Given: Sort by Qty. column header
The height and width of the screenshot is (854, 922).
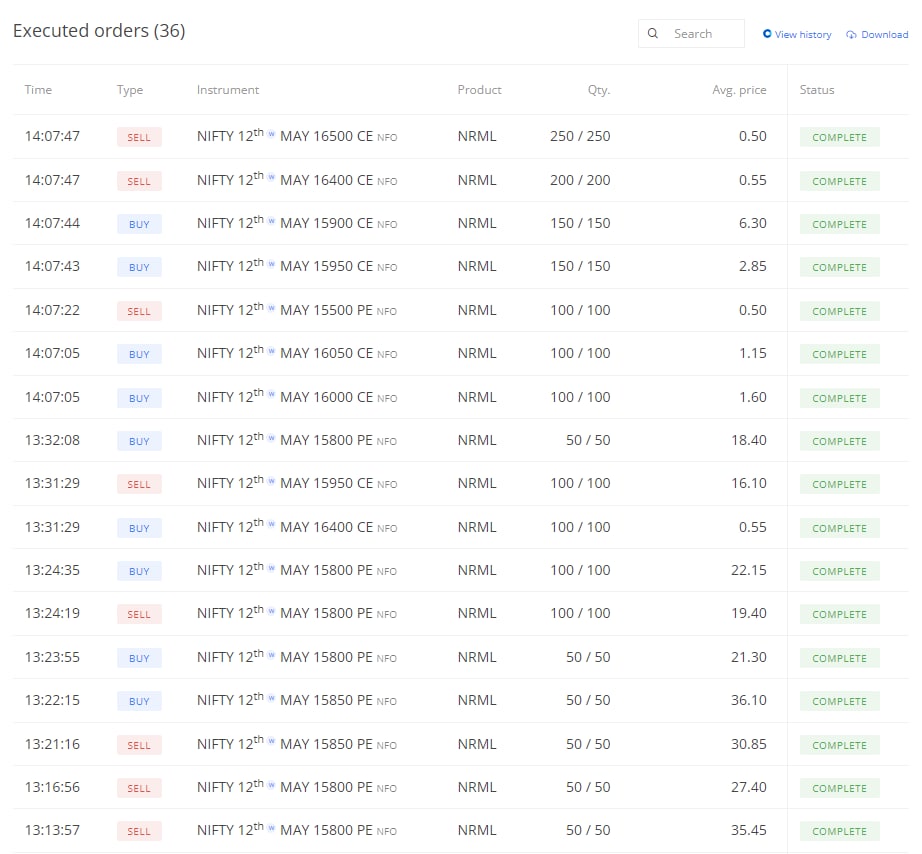Looking at the screenshot, I should point(599,90).
